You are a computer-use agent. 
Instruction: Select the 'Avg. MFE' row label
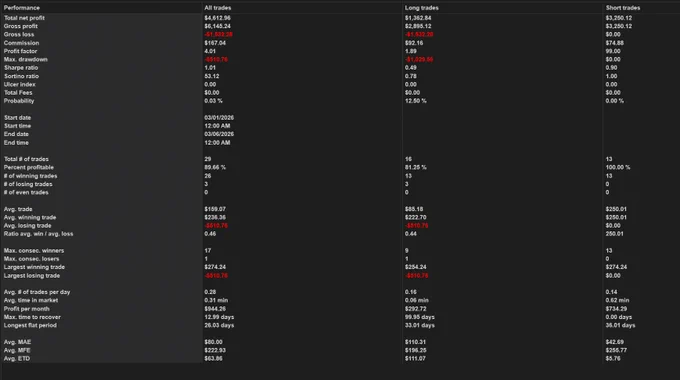[17, 351]
